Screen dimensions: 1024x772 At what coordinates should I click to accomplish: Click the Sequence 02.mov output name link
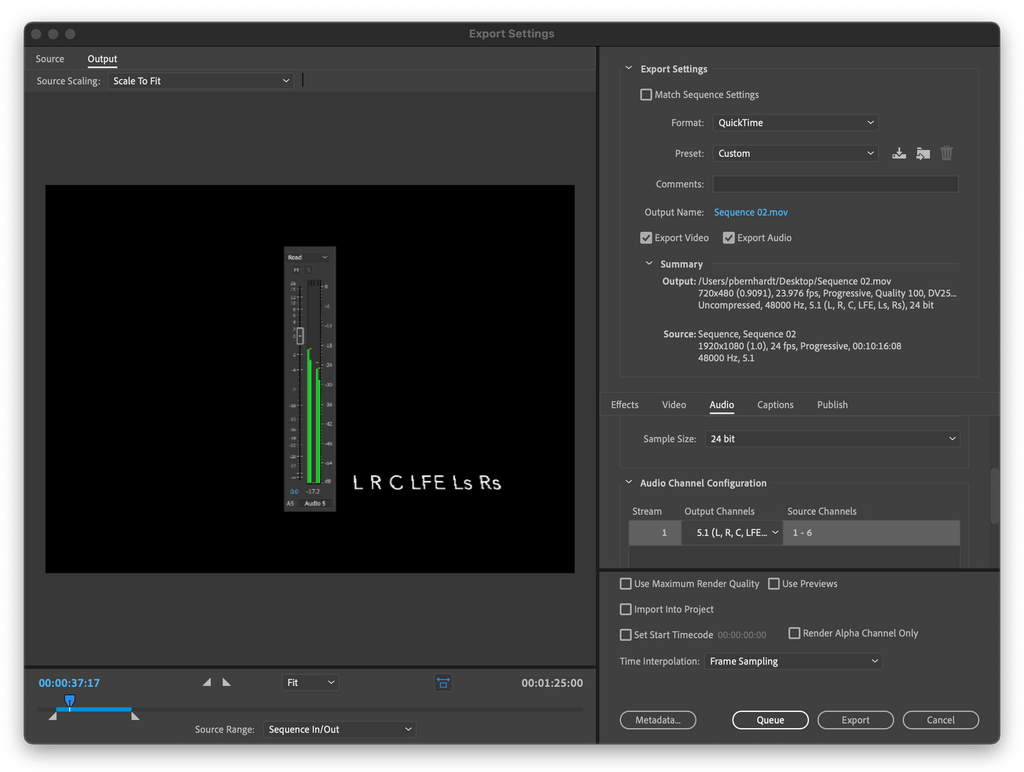(750, 212)
